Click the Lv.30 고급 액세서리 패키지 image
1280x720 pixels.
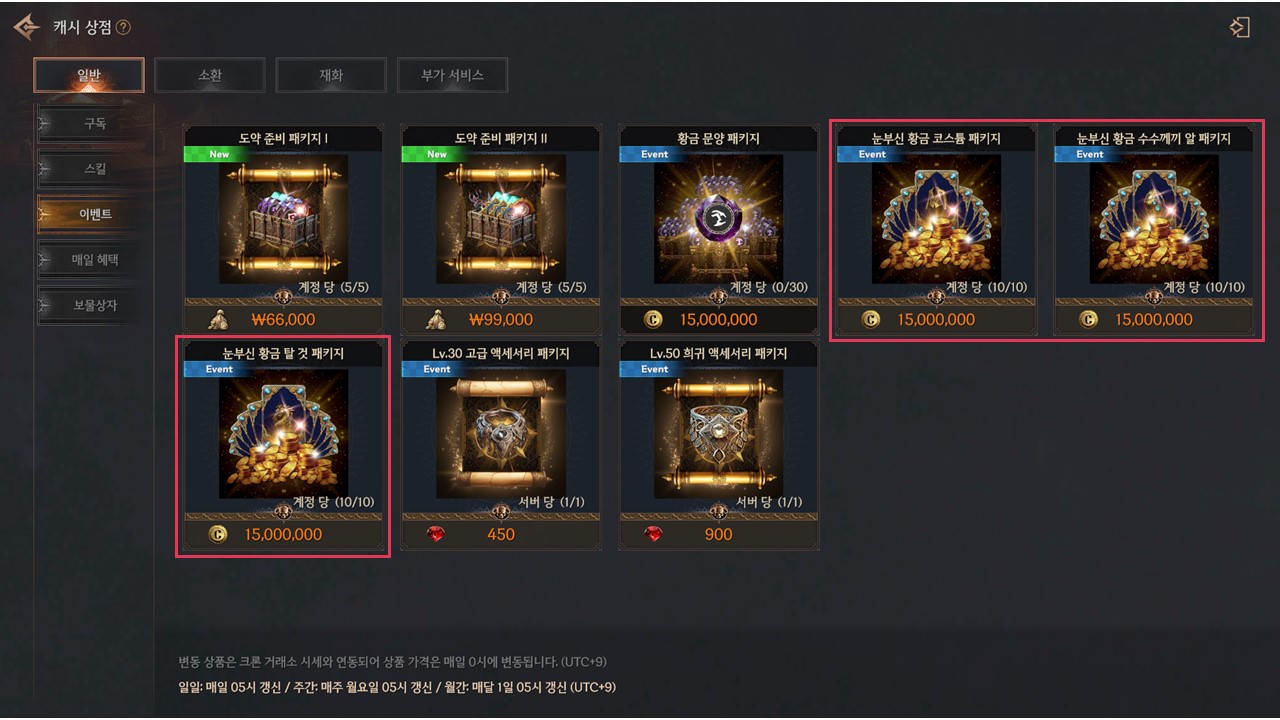[501, 434]
